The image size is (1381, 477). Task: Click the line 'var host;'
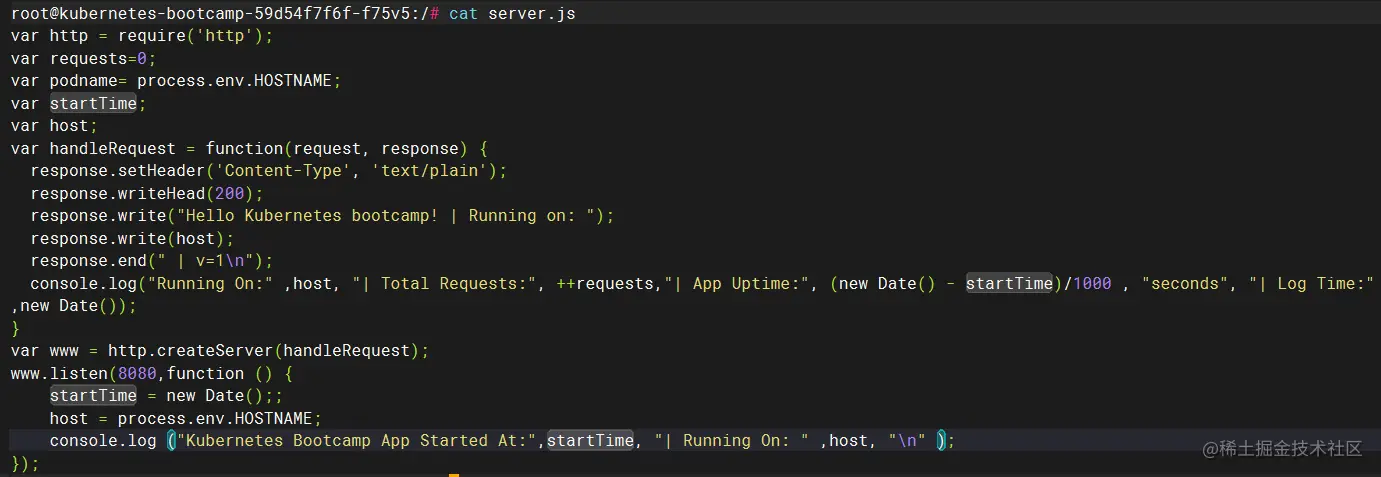coord(54,126)
